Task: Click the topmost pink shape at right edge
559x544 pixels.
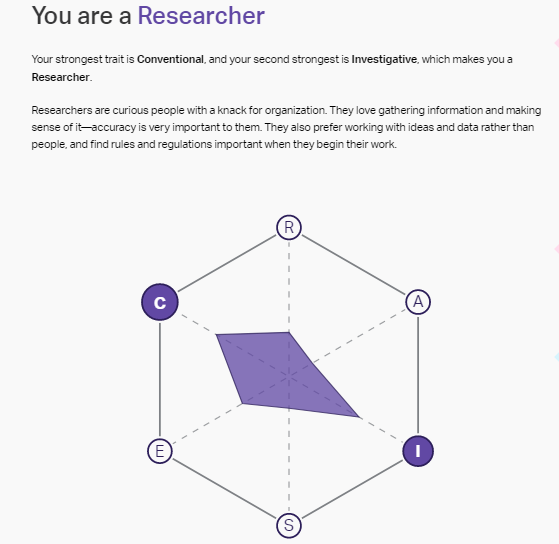Action: [x=557, y=43]
